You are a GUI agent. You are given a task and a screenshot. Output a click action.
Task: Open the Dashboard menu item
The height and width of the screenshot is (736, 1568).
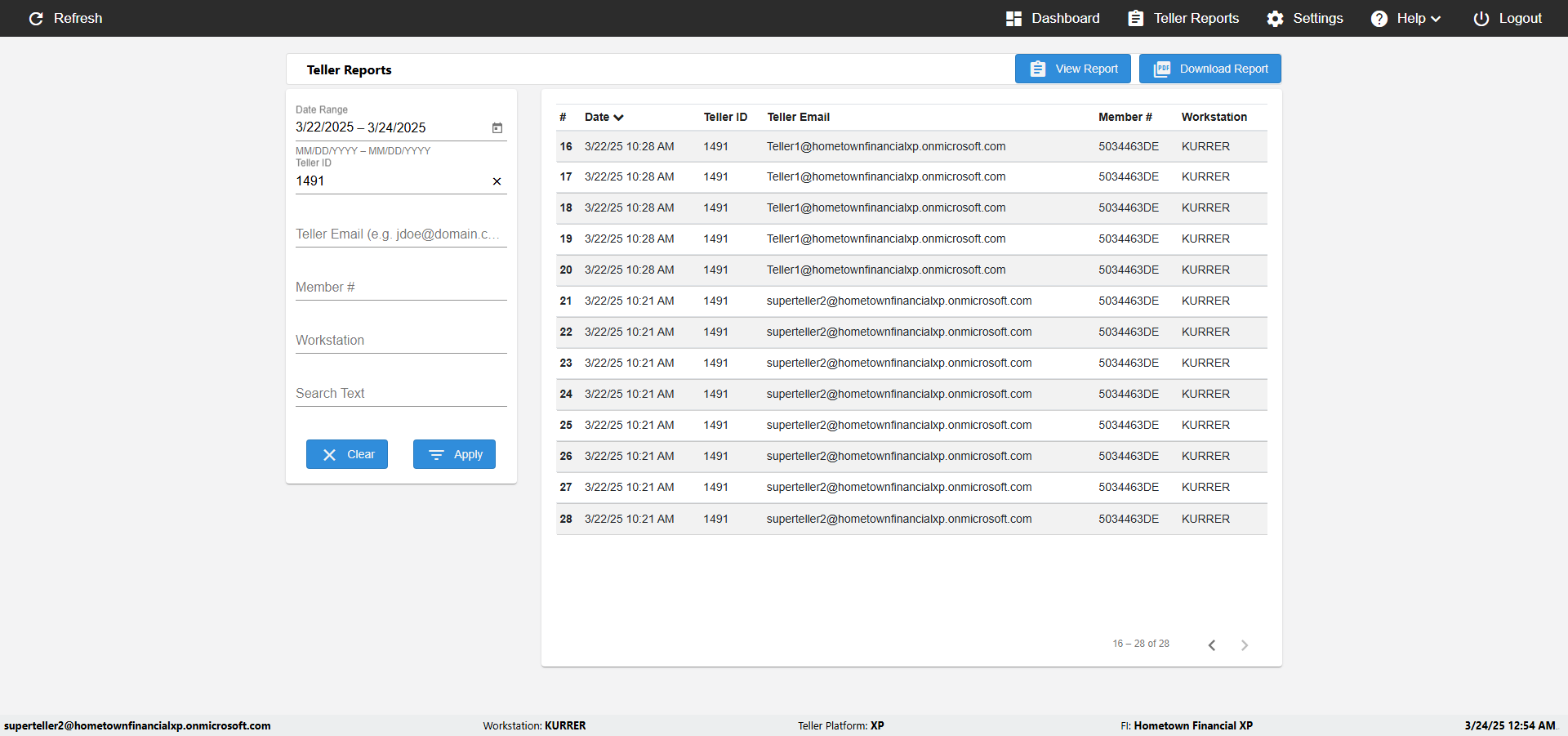[x=1053, y=19]
